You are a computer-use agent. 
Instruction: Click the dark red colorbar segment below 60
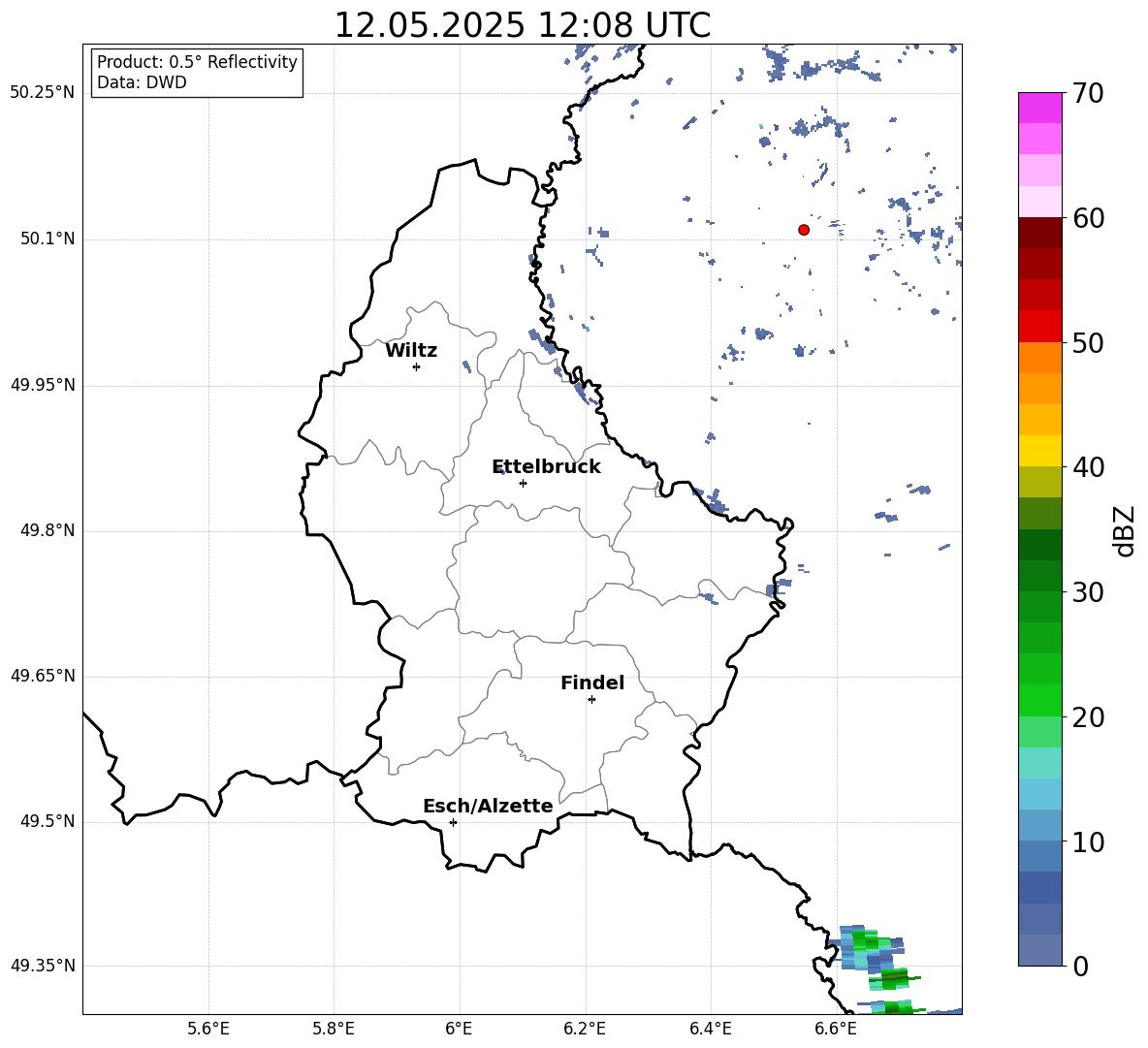coord(1040,233)
